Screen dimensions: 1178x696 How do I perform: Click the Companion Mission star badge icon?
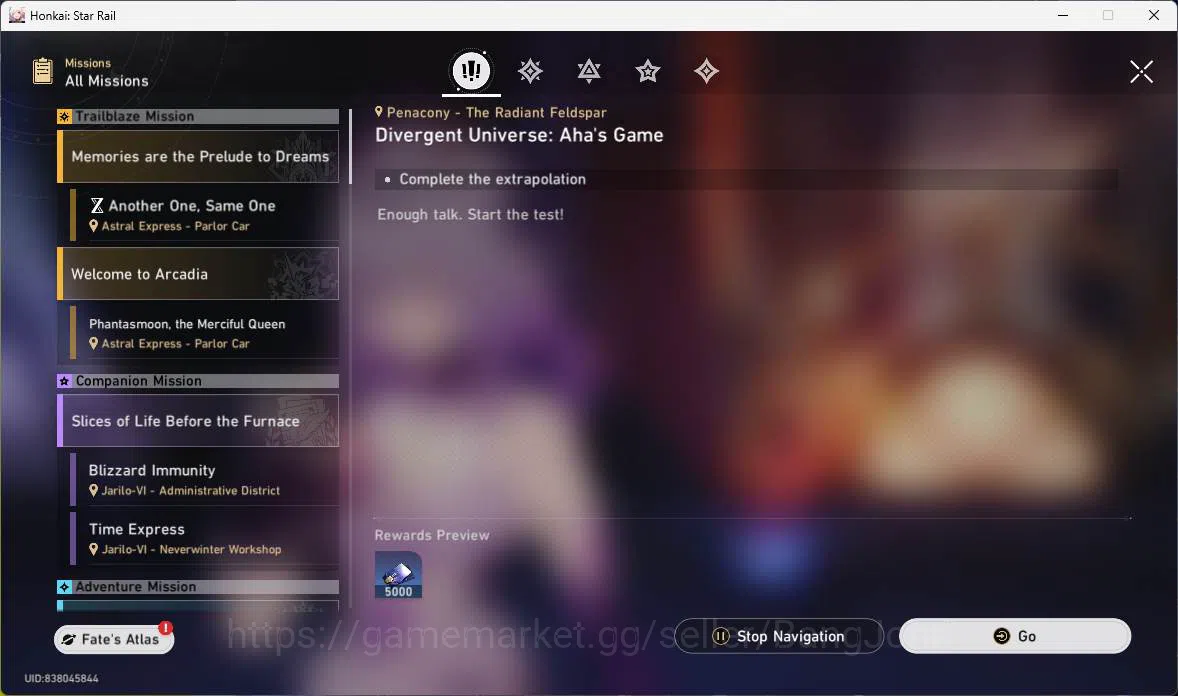(x=65, y=381)
